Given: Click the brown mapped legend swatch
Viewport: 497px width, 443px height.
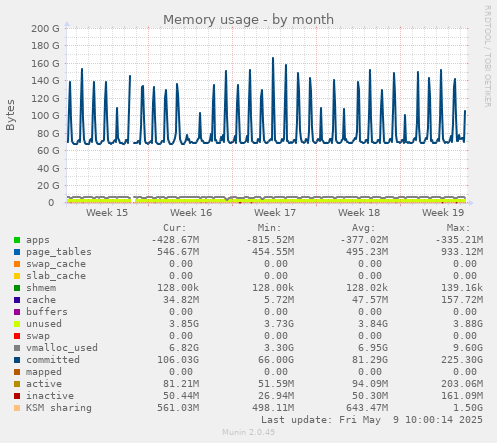Looking at the screenshot, I should click(17, 372).
